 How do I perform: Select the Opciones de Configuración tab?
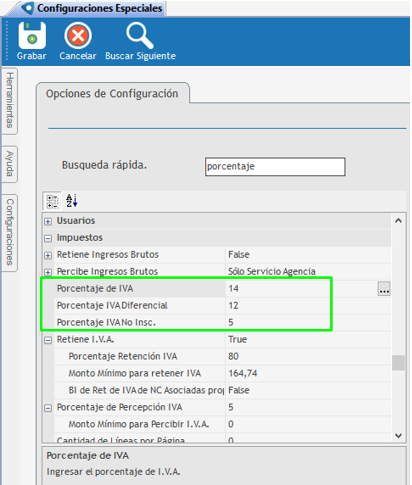112,94
